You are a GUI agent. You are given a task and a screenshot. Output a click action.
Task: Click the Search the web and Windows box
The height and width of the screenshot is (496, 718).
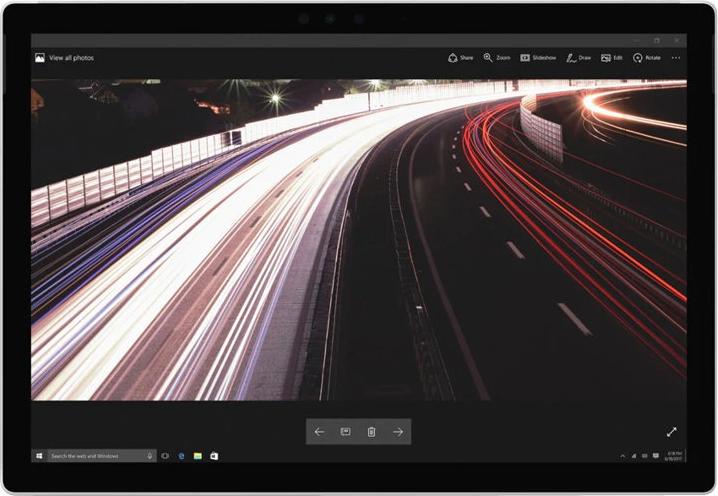[98, 456]
